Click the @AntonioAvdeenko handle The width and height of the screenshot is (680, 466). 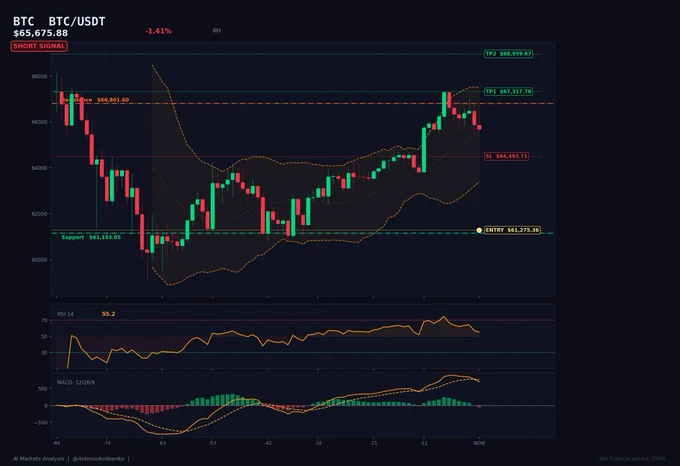(x=98, y=459)
